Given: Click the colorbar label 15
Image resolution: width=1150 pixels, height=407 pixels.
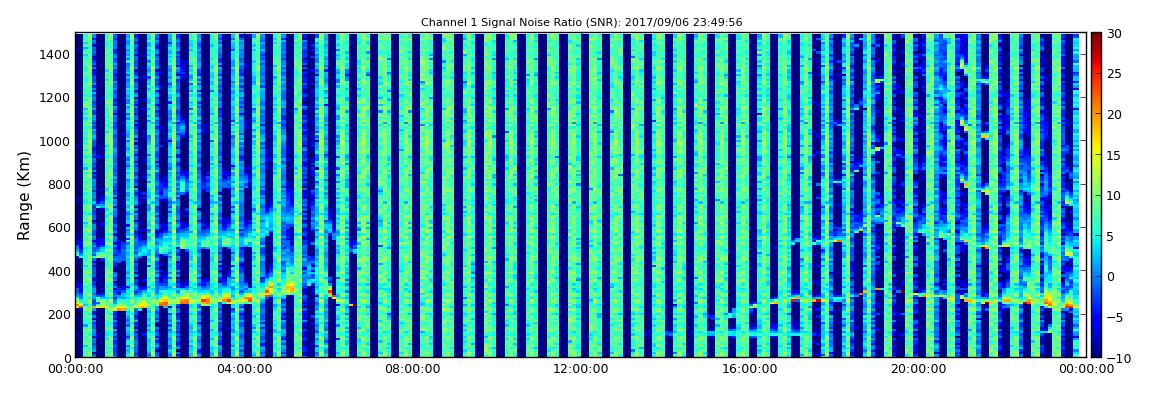Looking at the screenshot, I should (x=1114, y=155).
